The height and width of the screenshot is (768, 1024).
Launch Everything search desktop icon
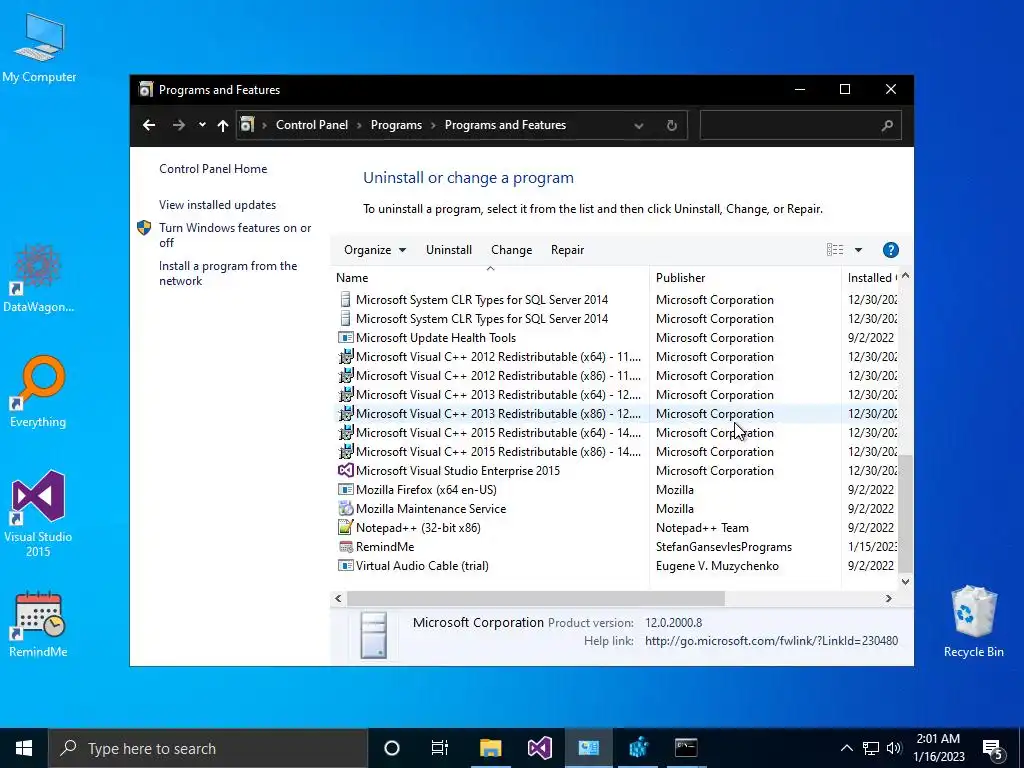[x=38, y=392]
